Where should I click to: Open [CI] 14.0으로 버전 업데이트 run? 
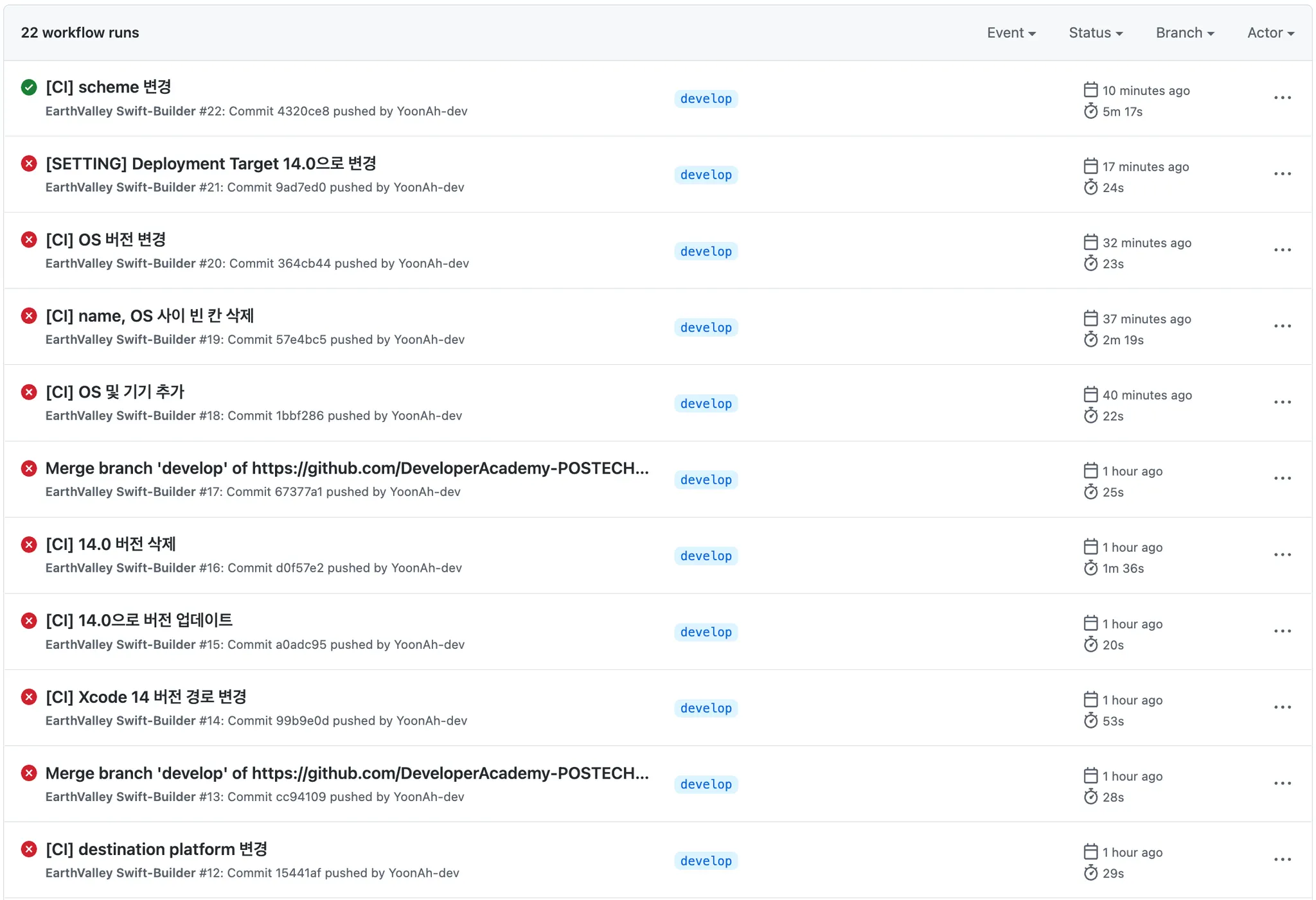(x=139, y=621)
